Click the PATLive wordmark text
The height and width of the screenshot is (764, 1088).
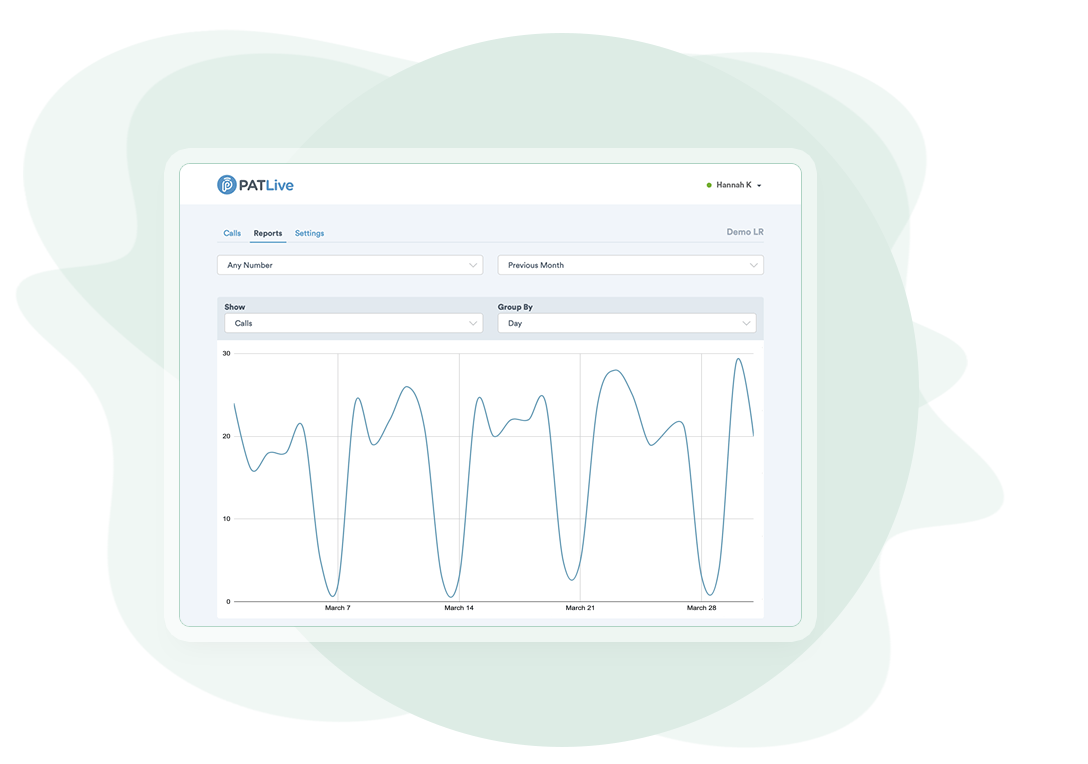point(266,185)
